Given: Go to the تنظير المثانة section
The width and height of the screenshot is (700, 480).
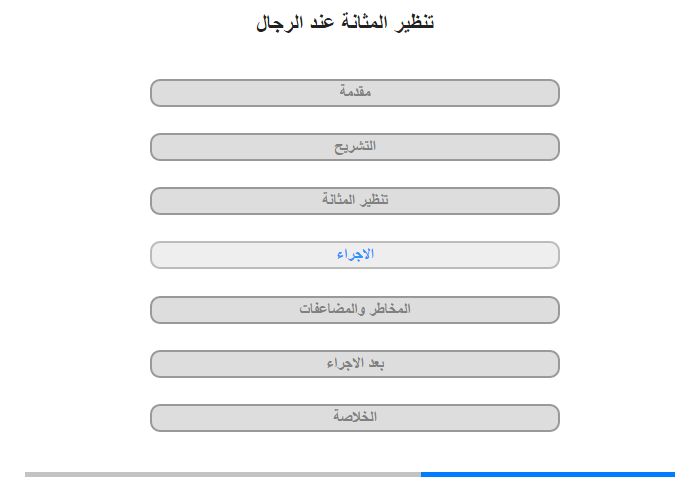Looking at the screenshot, I should [355, 201].
